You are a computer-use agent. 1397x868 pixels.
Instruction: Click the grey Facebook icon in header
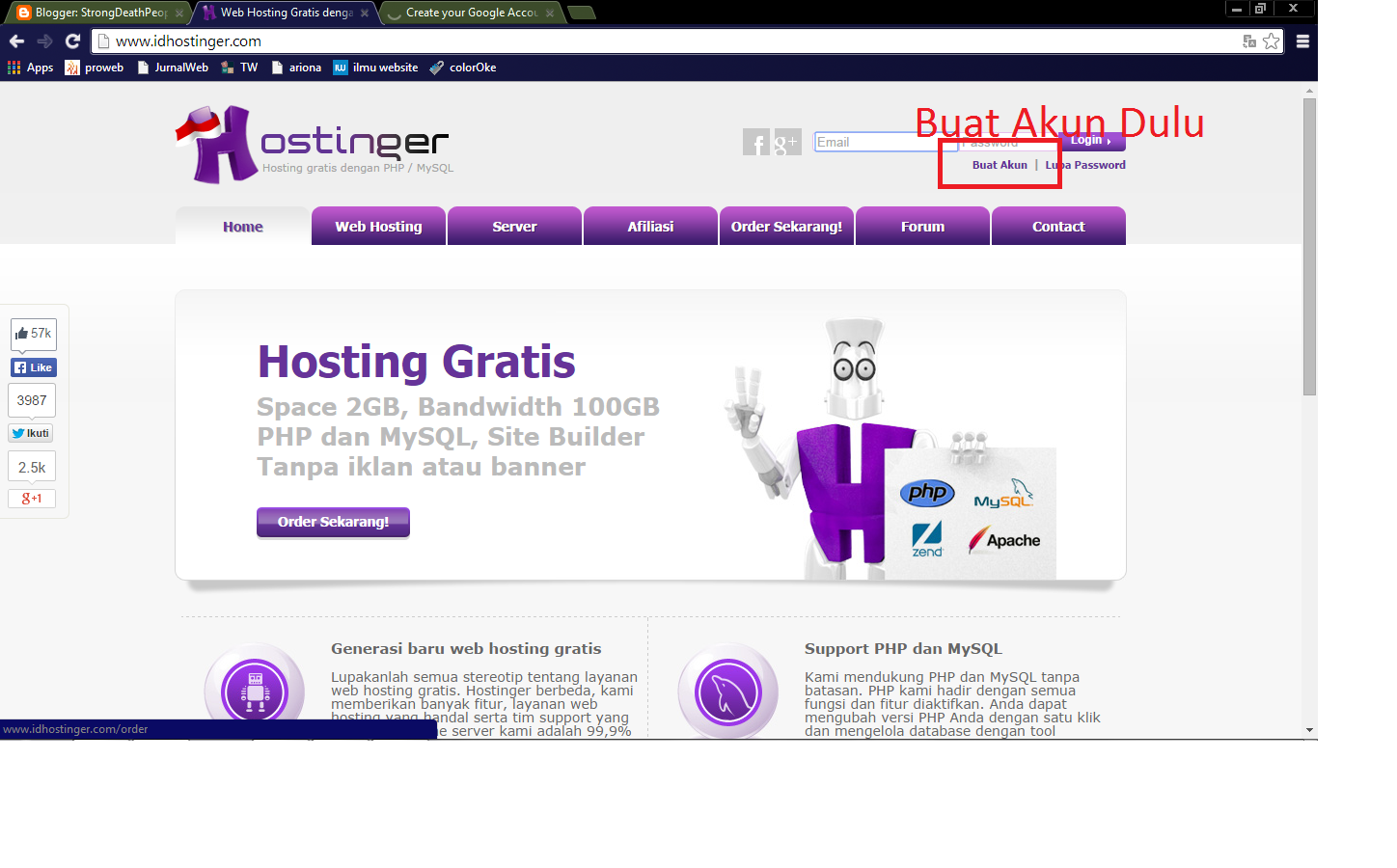(756, 142)
